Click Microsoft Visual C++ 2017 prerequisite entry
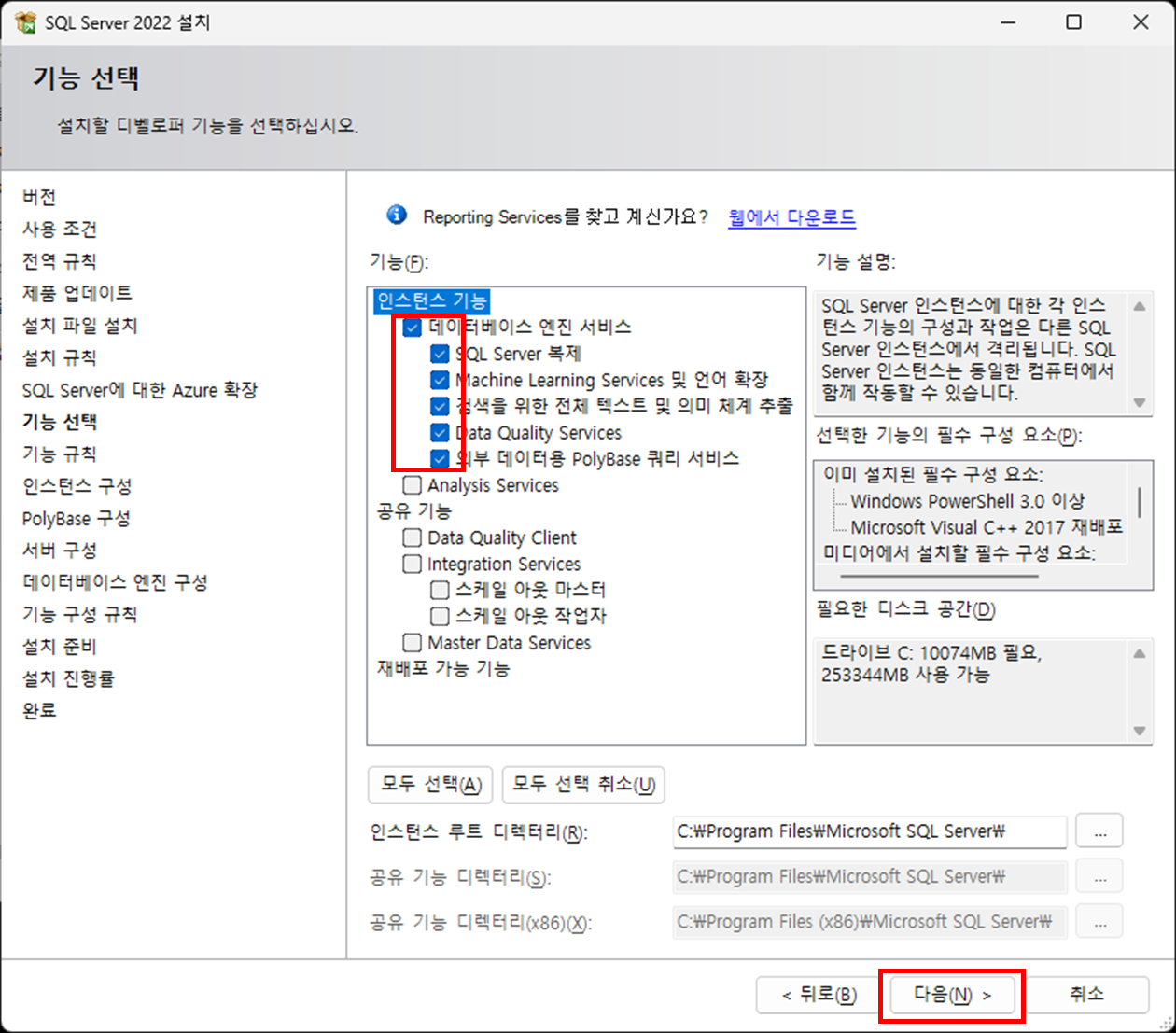This screenshot has height=1033, width=1176. click(987, 527)
